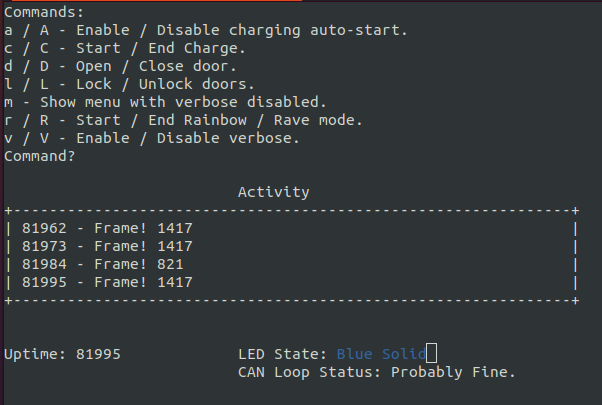
Task: Click the show menu verbose disabled line
Action: [x=166, y=102]
